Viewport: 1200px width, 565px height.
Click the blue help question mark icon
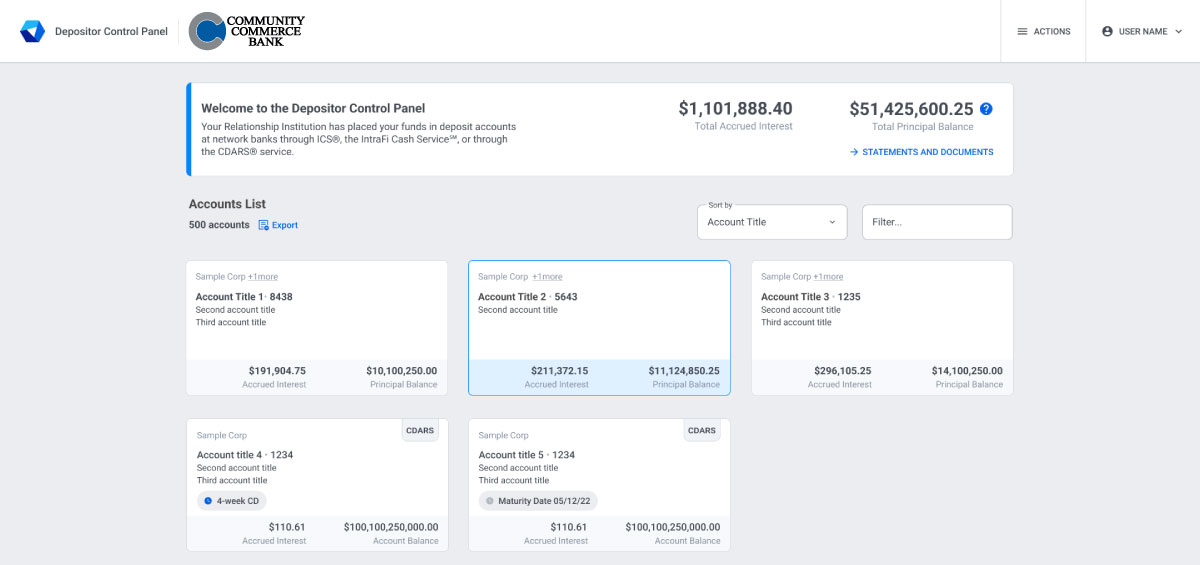986,109
